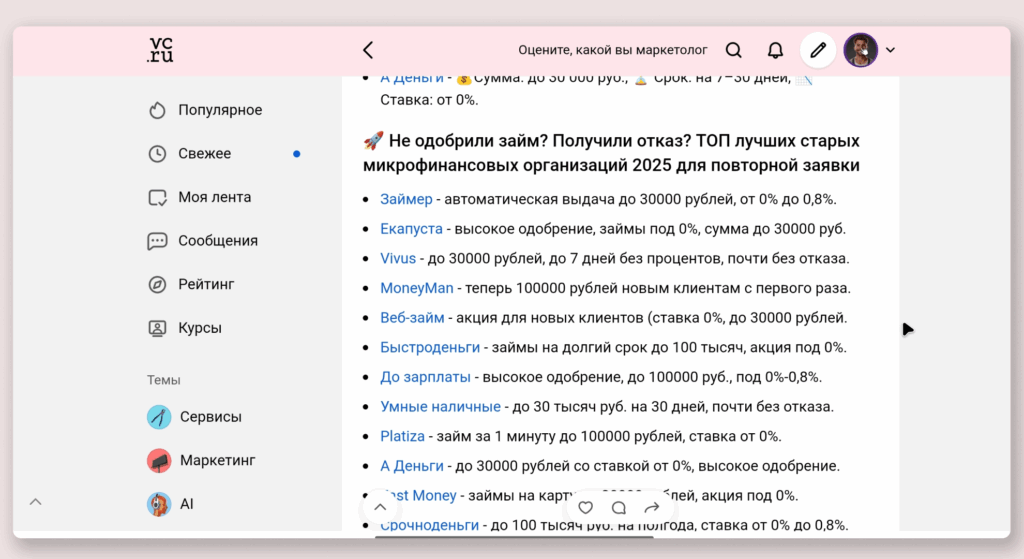Go back using the header arrow
1024x559 pixels.
[x=368, y=50]
